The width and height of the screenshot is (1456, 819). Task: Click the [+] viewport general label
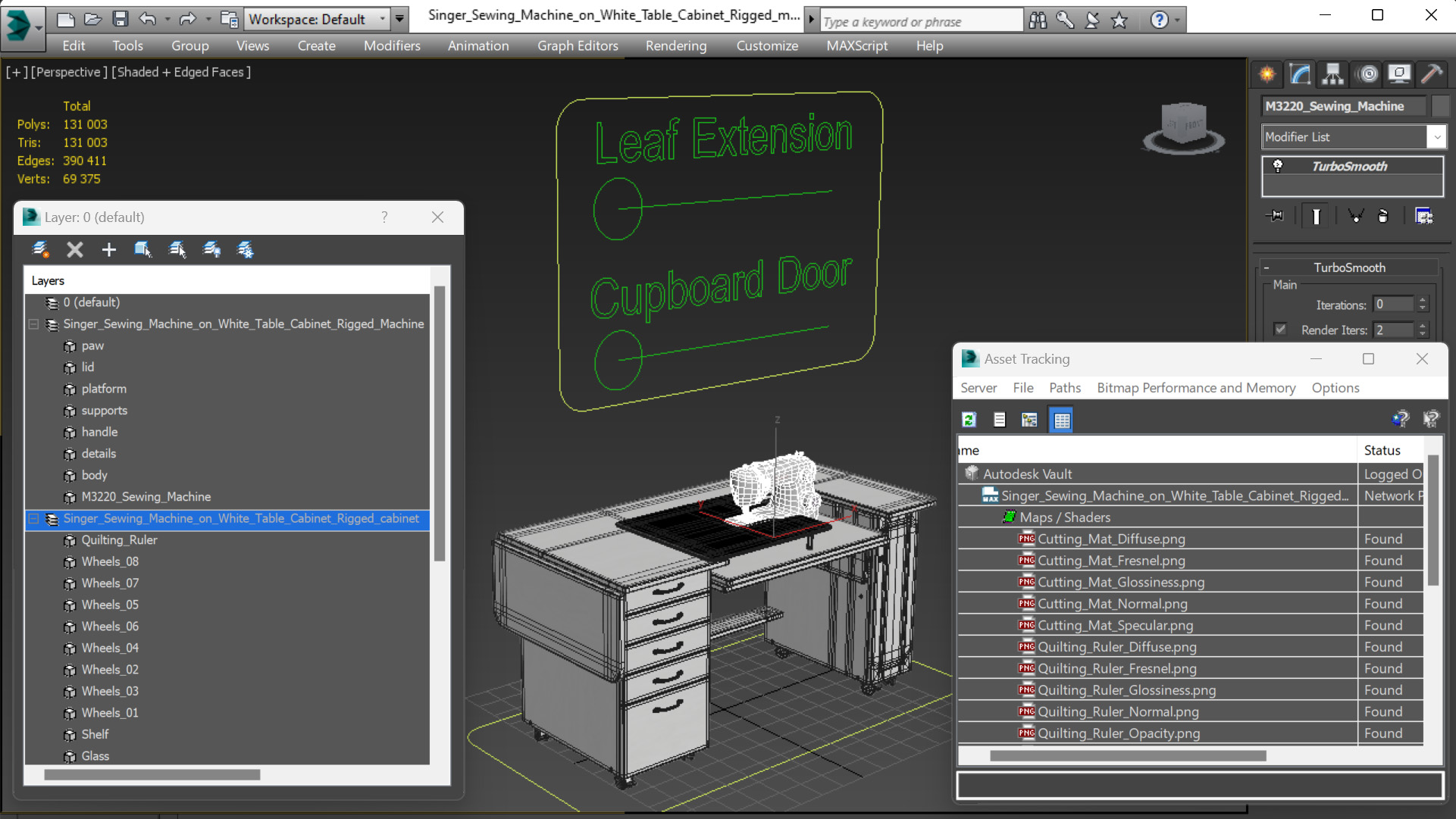tap(17, 72)
